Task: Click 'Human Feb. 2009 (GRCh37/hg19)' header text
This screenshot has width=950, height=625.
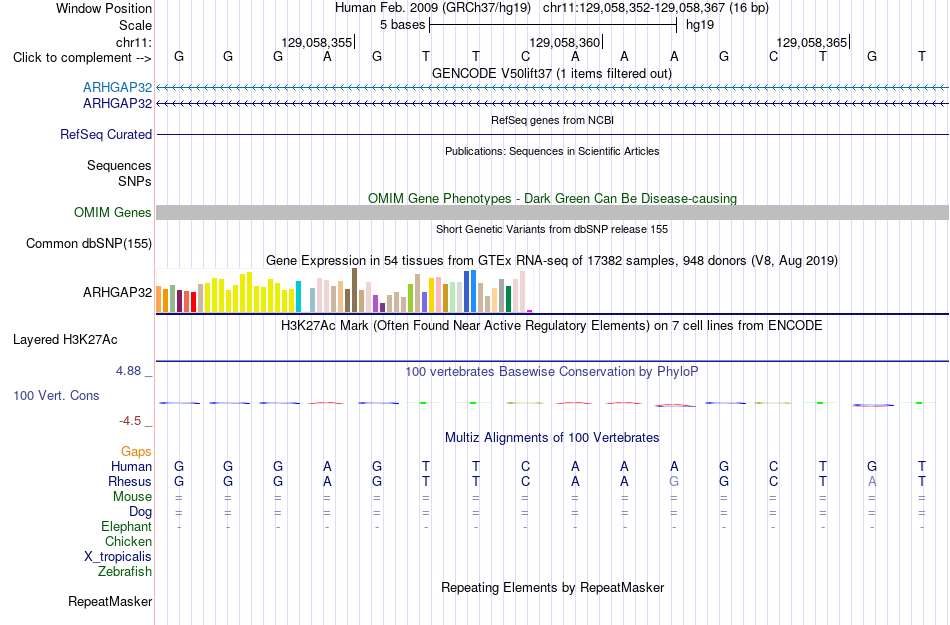Action: coord(433,8)
